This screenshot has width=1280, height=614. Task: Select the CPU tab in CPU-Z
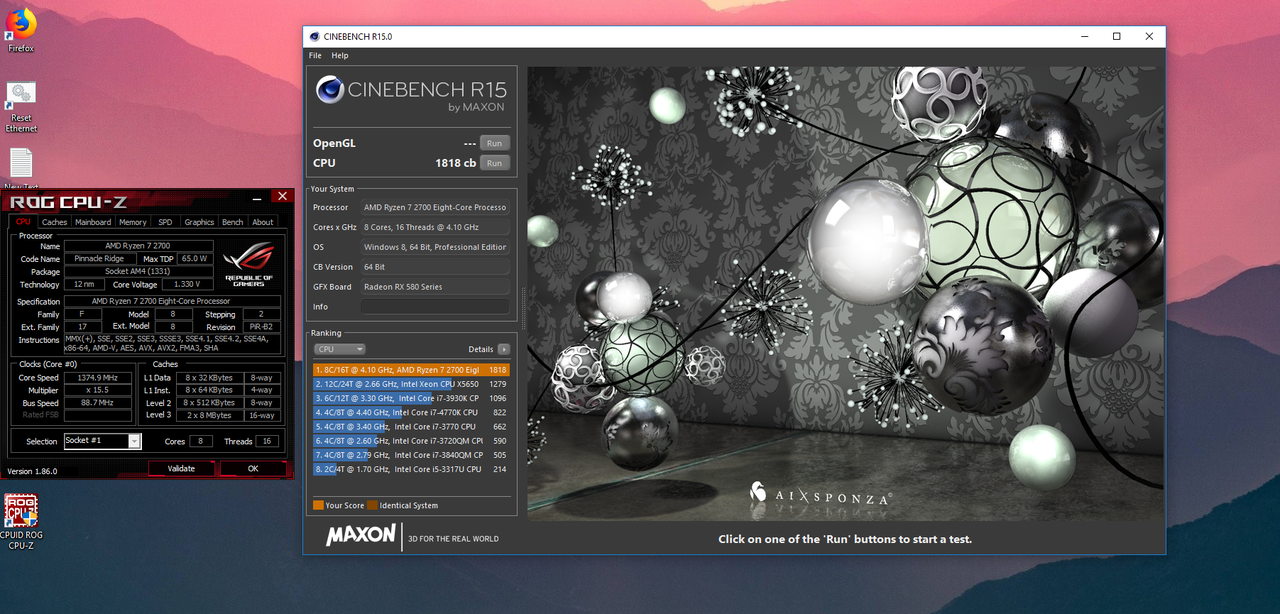pyautogui.click(x=22, y=222)
